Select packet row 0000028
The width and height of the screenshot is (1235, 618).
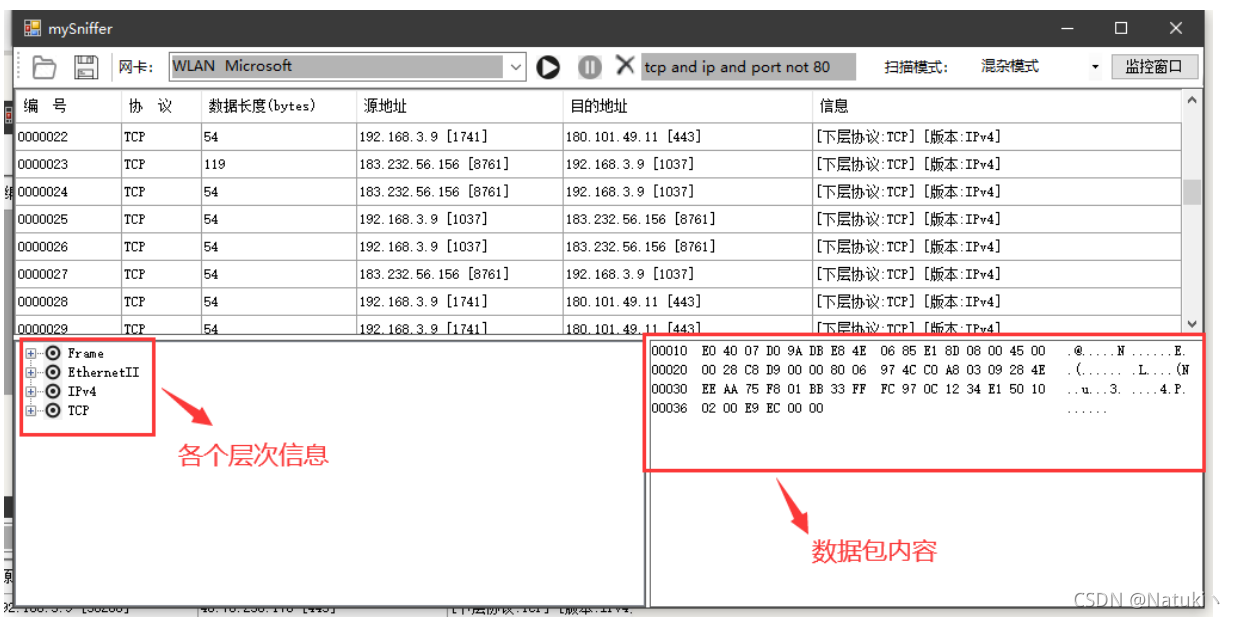click(x=598, y=302)
